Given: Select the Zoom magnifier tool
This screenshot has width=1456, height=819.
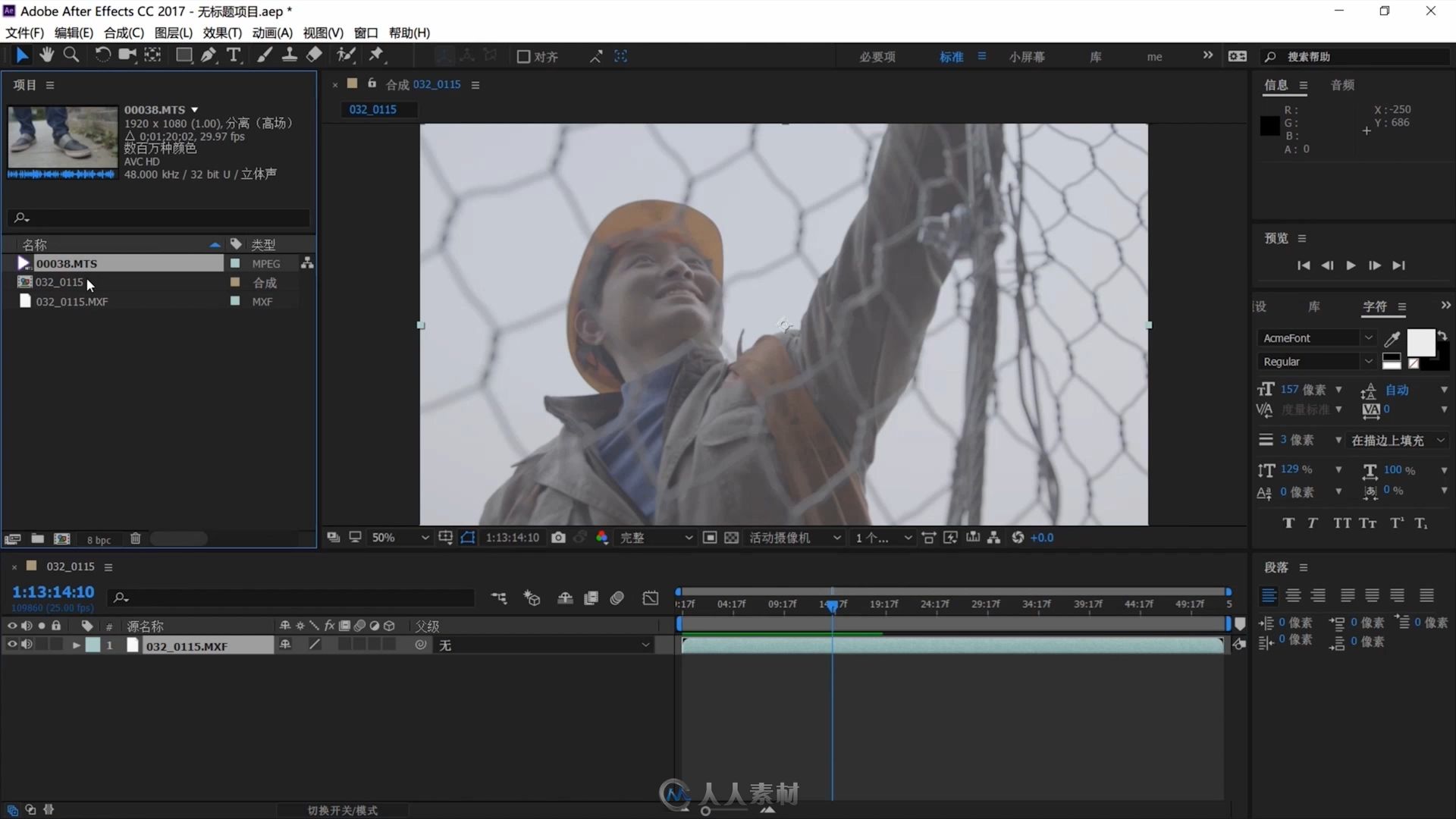Looking at the screenshot, I should pyautogui.click(x=71, y=55).
